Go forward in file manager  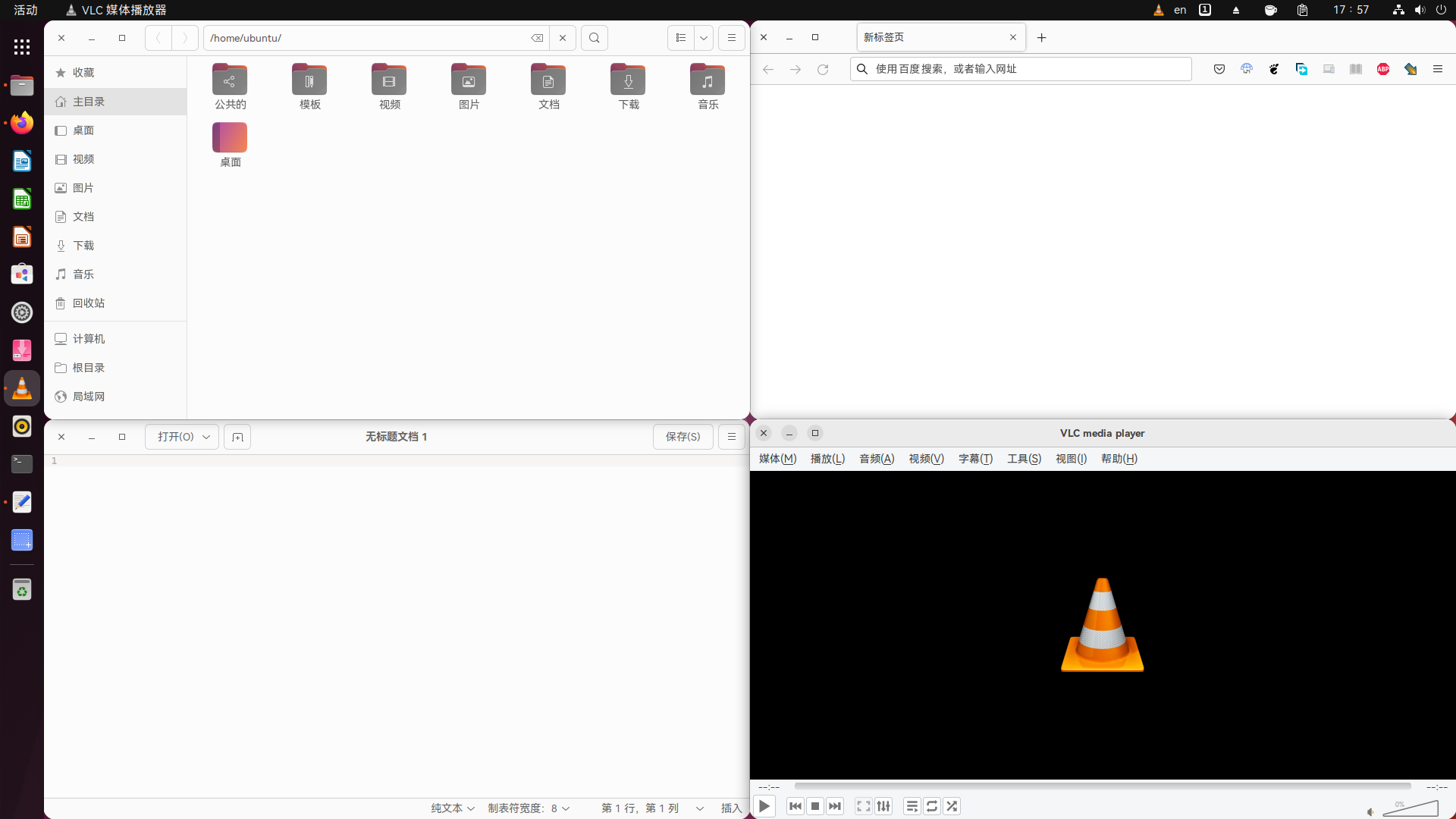tap(184, 38)
